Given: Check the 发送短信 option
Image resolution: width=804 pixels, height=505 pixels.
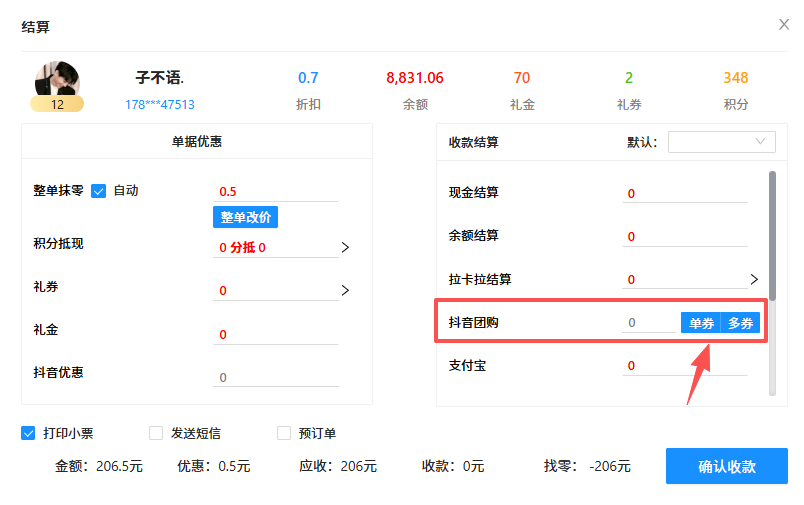Looking at the screenshot, I should pyautogui.click(x=156, y=433).
